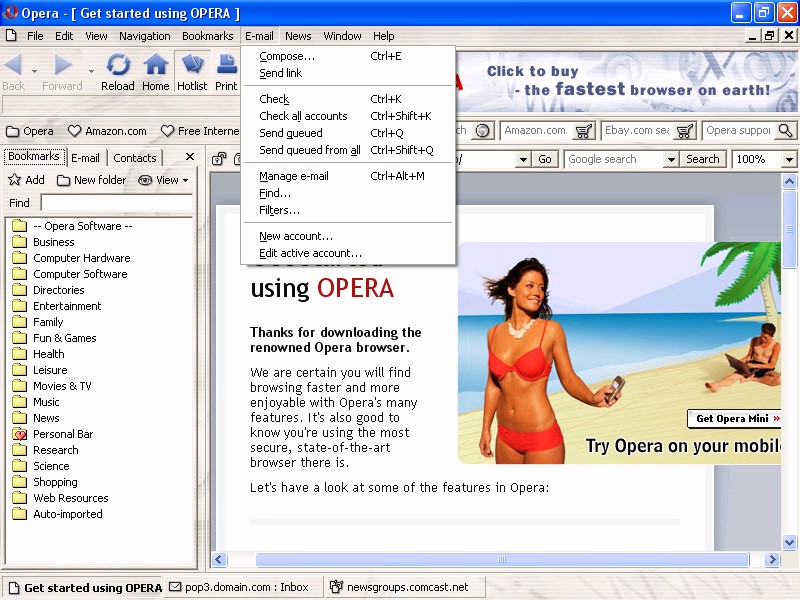Click the horizontal scrollbar left arrow

tap(219, 560)
